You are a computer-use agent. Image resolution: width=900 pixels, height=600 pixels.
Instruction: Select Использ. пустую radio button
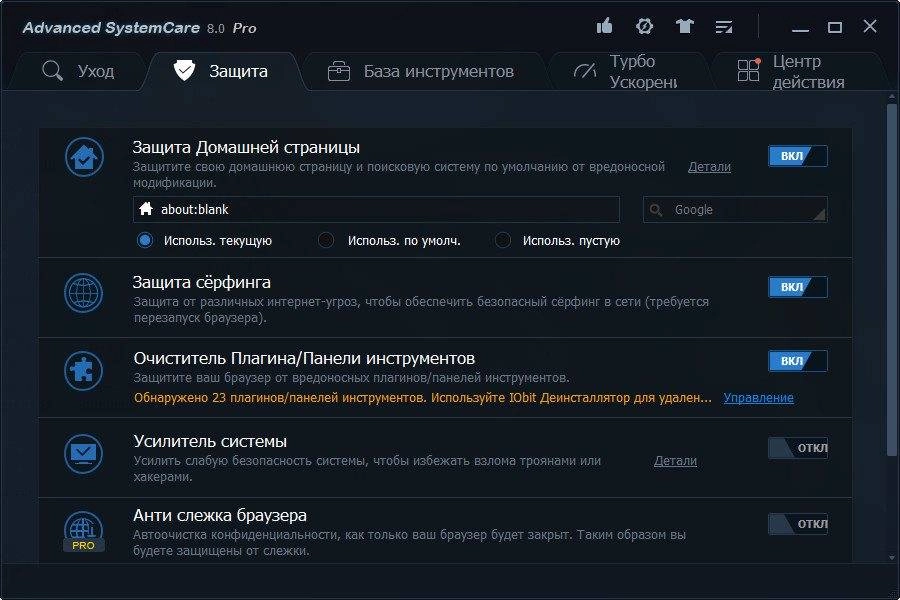pyautogui.click(x=503, y=240)
